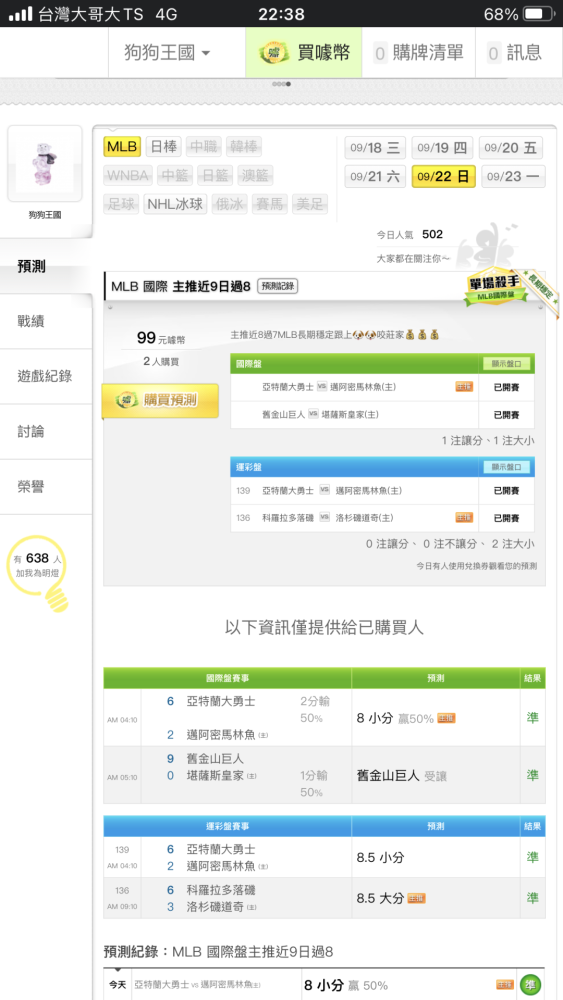
Task: Click the carousel page dots indicator
Action: pos(281,84)
